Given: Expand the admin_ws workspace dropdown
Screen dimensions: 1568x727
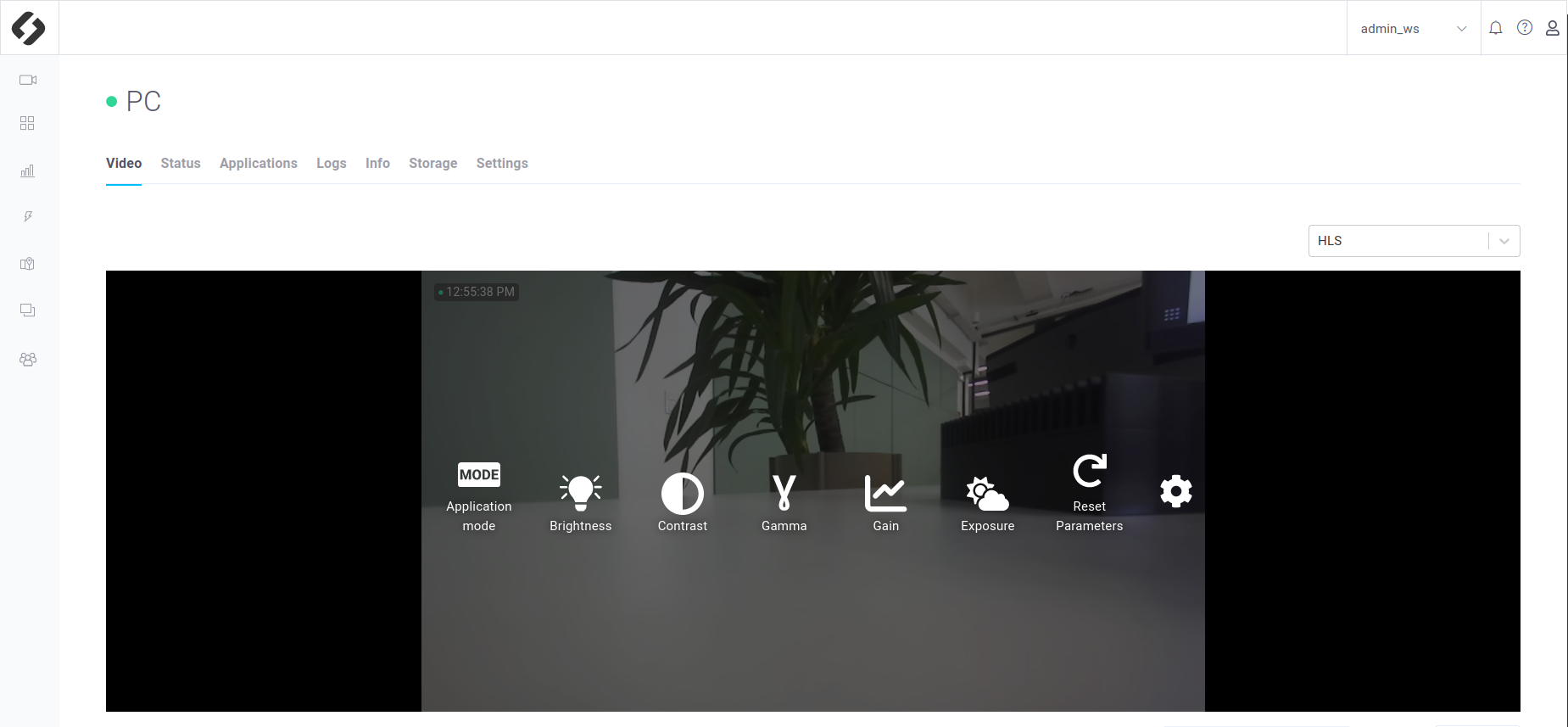Looking at the screenshot, I should coord(1414,28).
